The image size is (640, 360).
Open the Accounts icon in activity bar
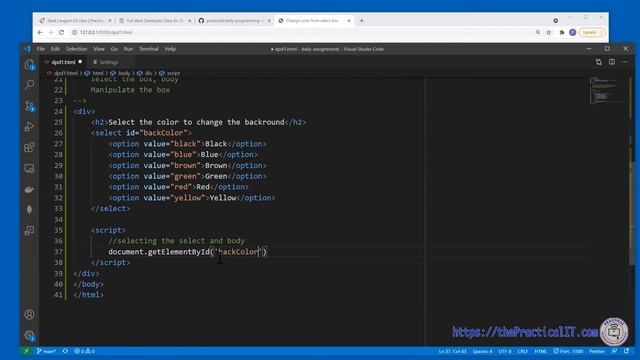(x=29, y=314)
